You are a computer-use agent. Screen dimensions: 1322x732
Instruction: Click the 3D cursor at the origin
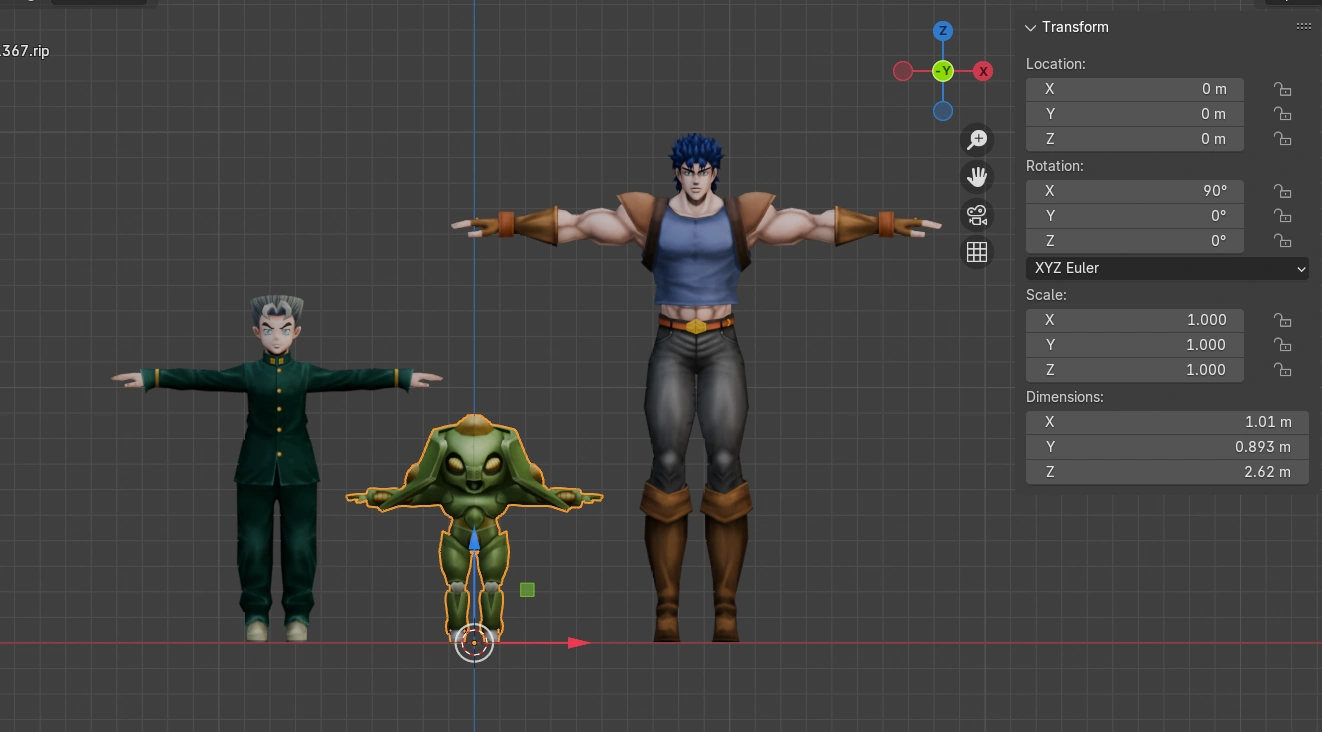click(474, 643)
